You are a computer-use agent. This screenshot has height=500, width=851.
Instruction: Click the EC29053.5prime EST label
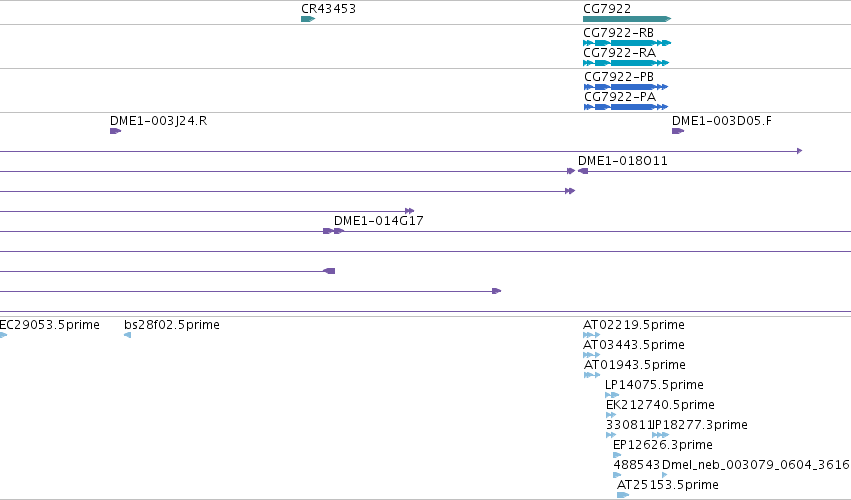point(49,325)
